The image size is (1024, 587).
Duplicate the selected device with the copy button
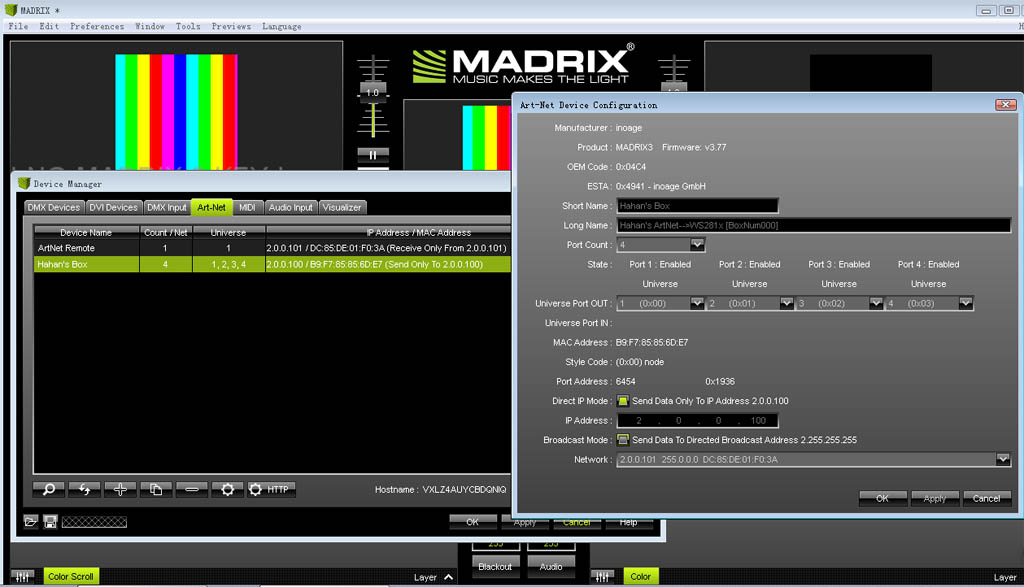(x=155, y=489)
